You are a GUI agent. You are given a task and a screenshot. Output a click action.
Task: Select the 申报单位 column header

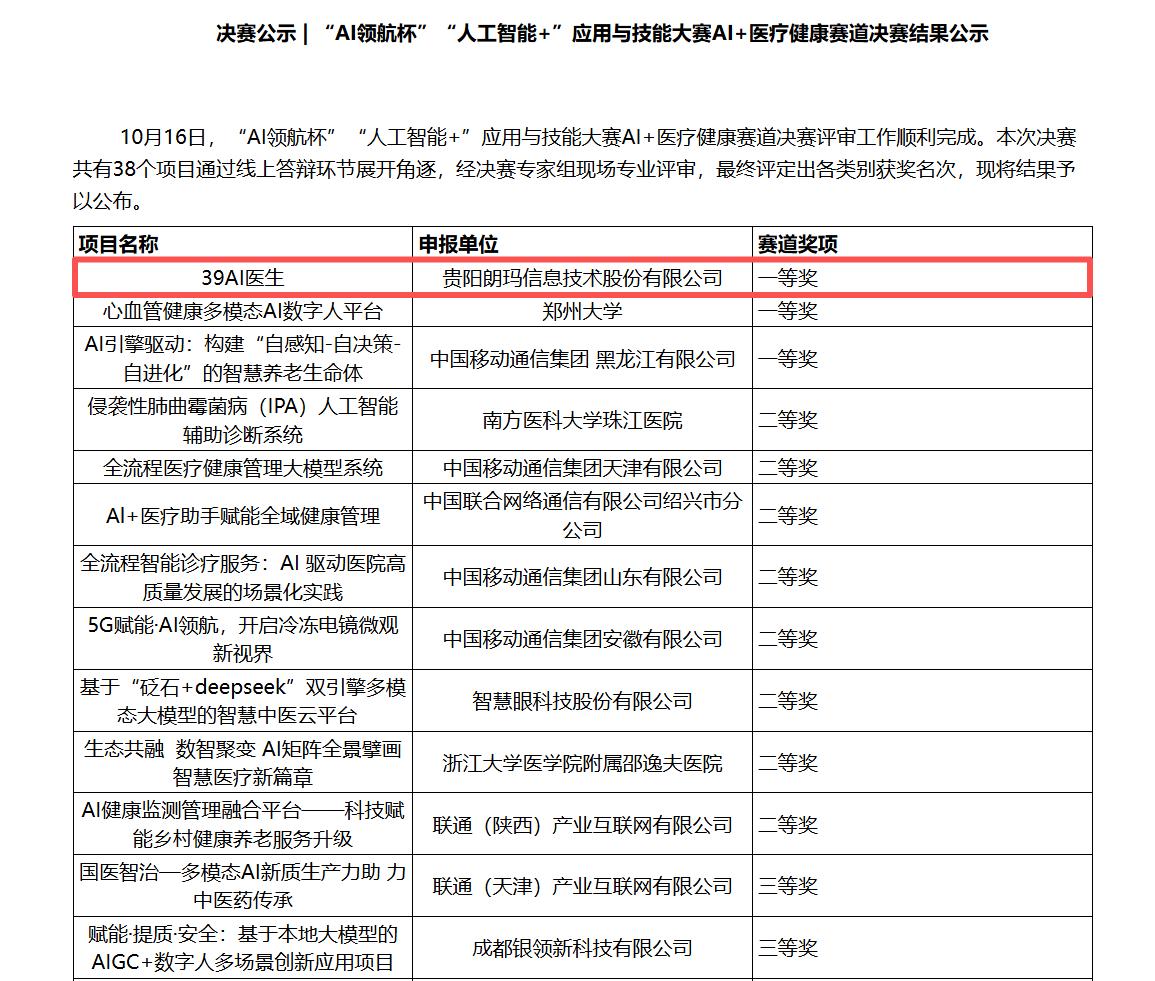458,244
